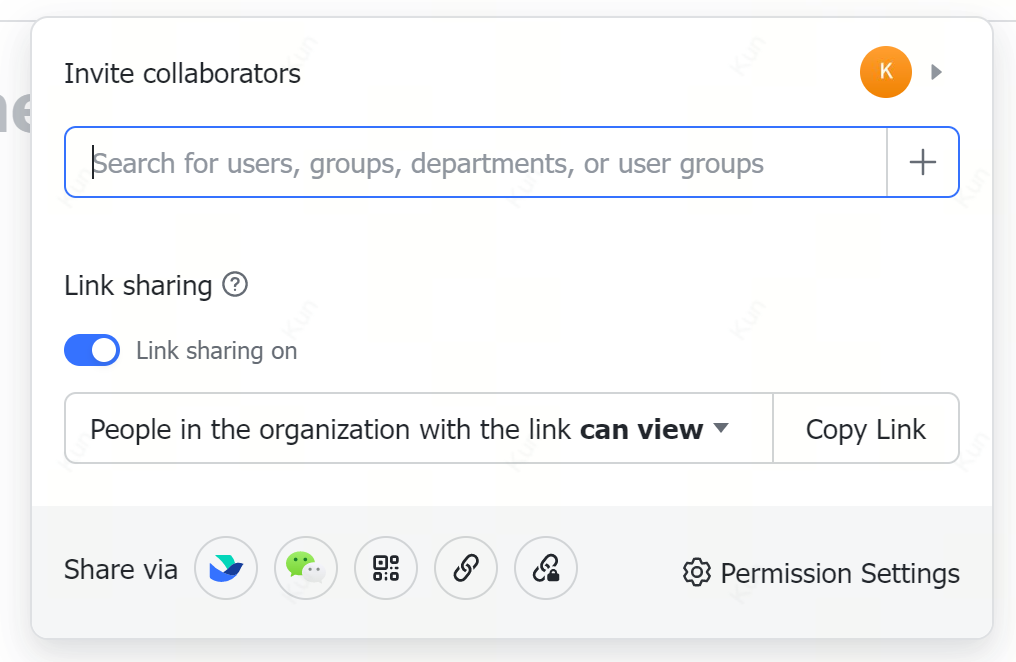Click the question mark help icon by Link sharing

pos(235,285)
